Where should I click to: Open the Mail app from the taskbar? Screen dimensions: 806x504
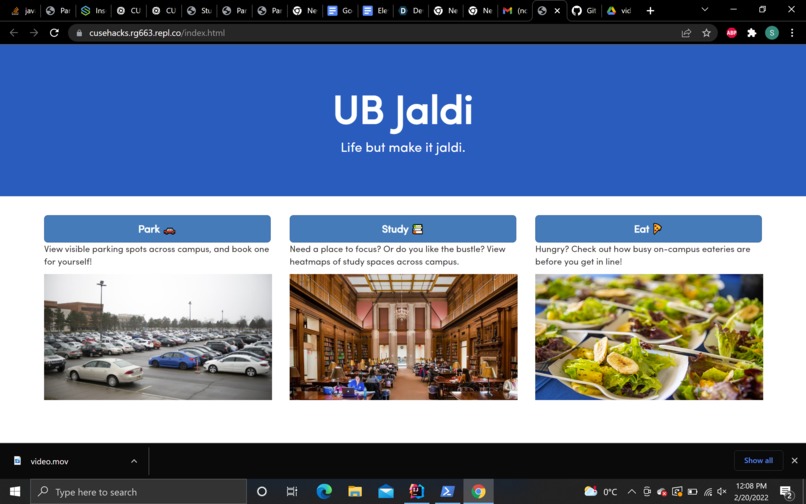pos(386,492)
